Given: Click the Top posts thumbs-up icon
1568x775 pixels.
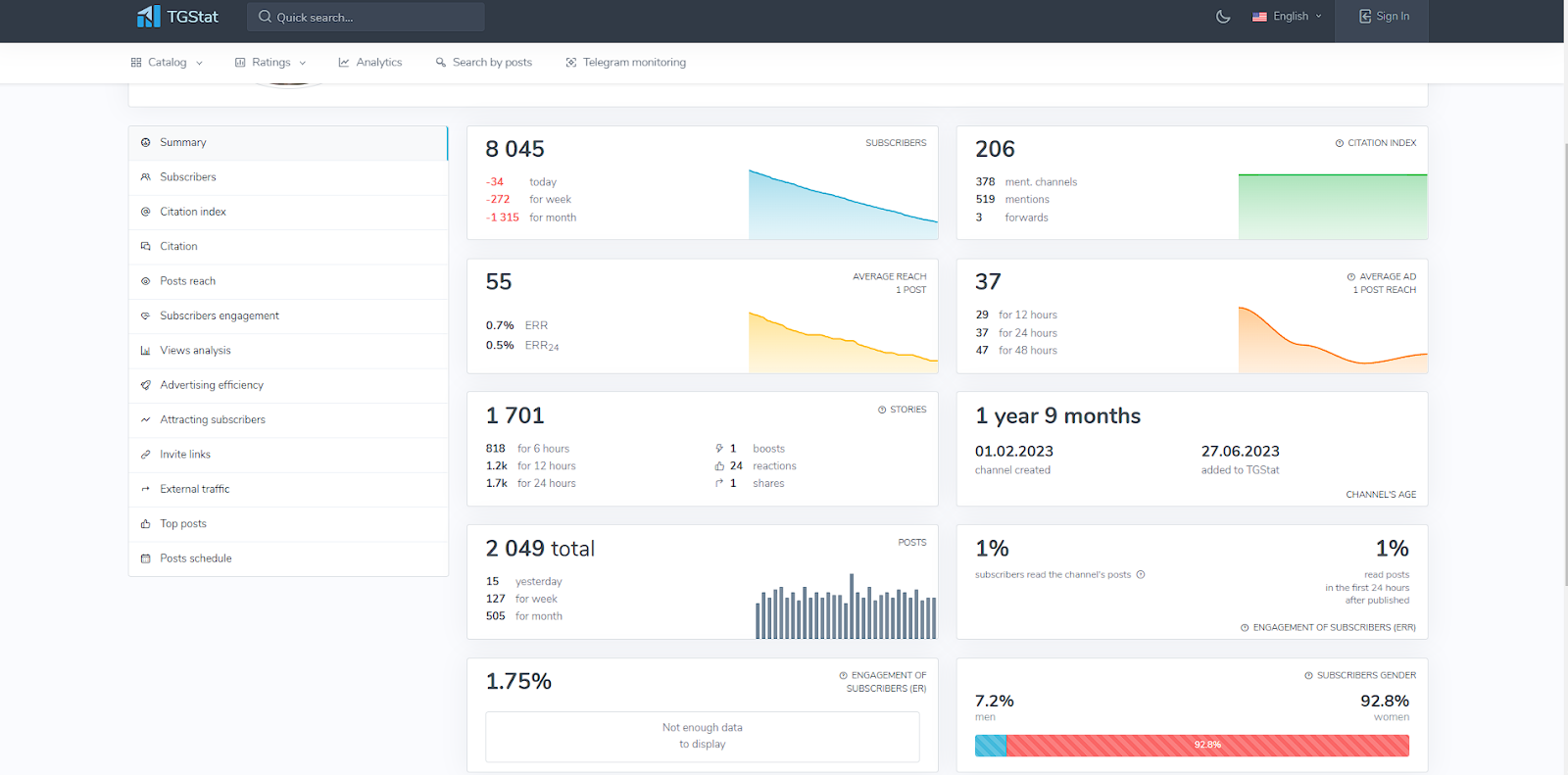Looking at the screenshot, I should coord(146,524).
